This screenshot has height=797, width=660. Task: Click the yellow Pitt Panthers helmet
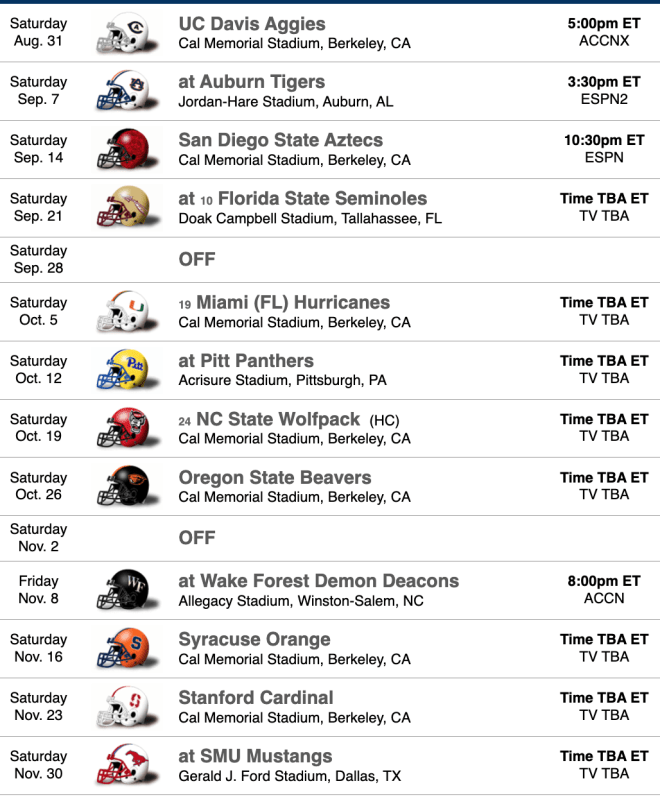coord(127,370)
